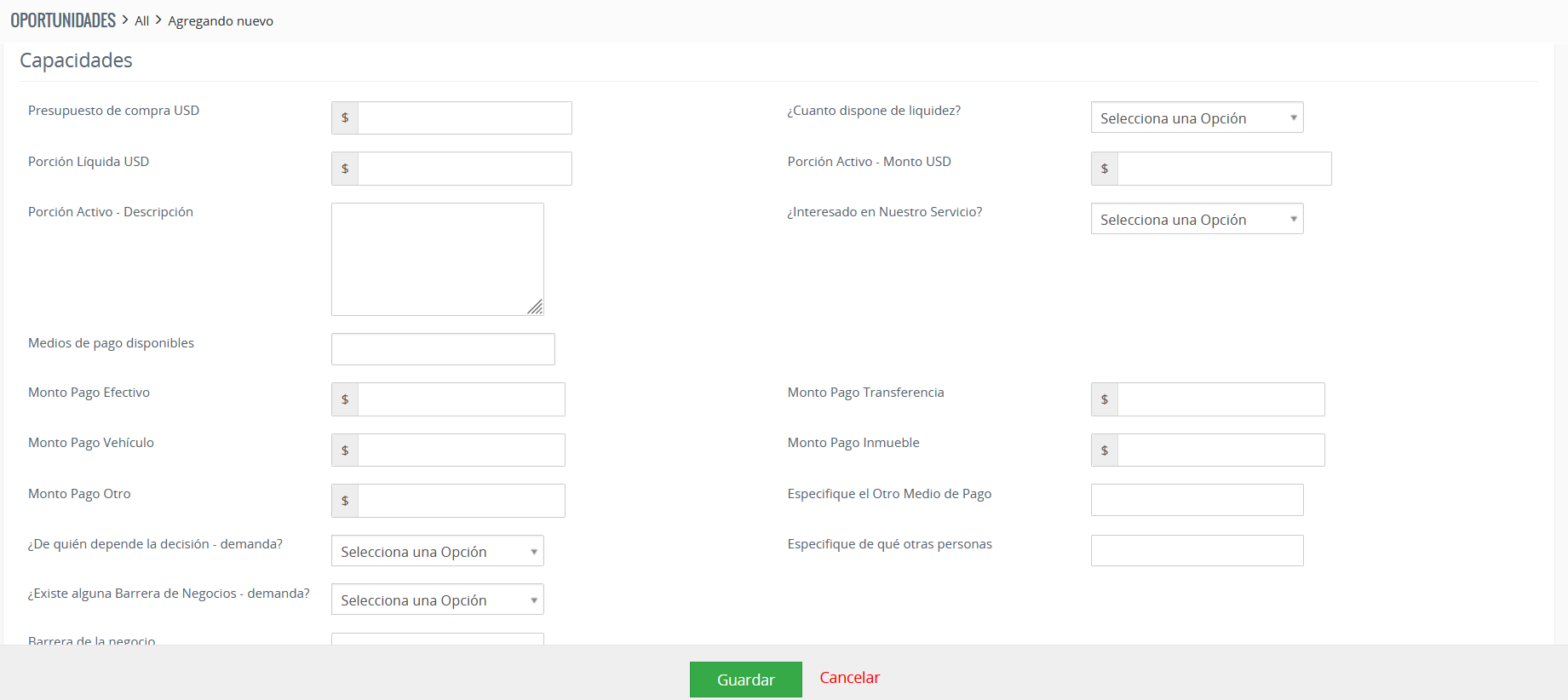Click the ¿Cuanto dispone de liquidez? label
The height and width of the screenshot is (700, 1568).
point(874,111)
